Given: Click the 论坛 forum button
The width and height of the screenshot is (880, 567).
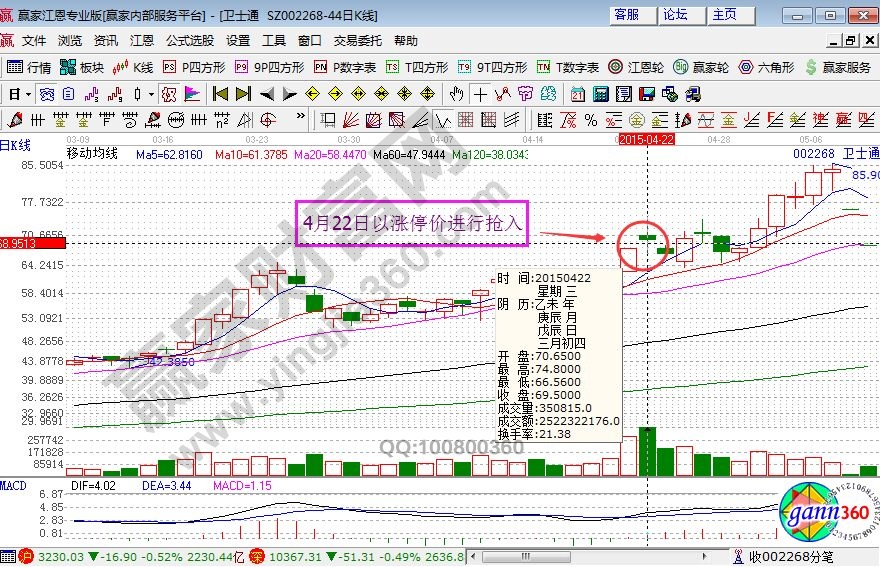Looking at the screenshot, I should [675, 15].
